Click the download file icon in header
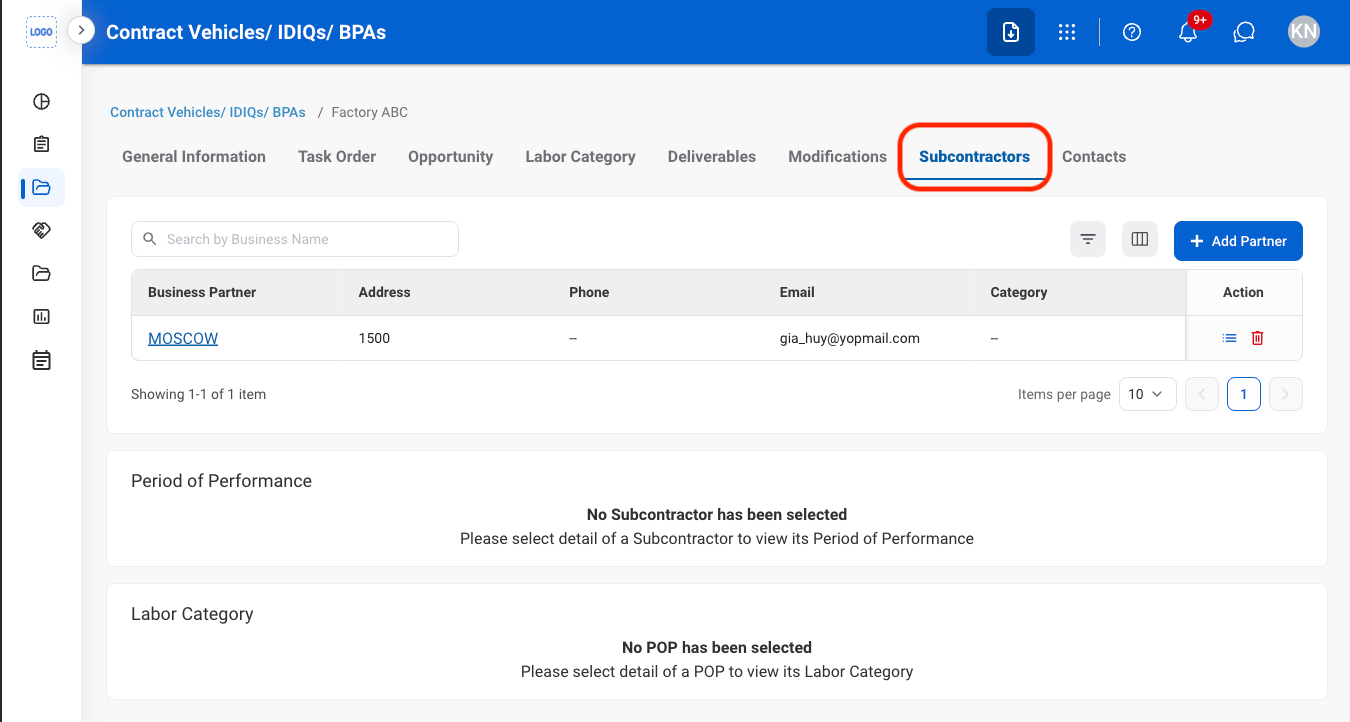1350x722 pixels. click(1011, 32)
